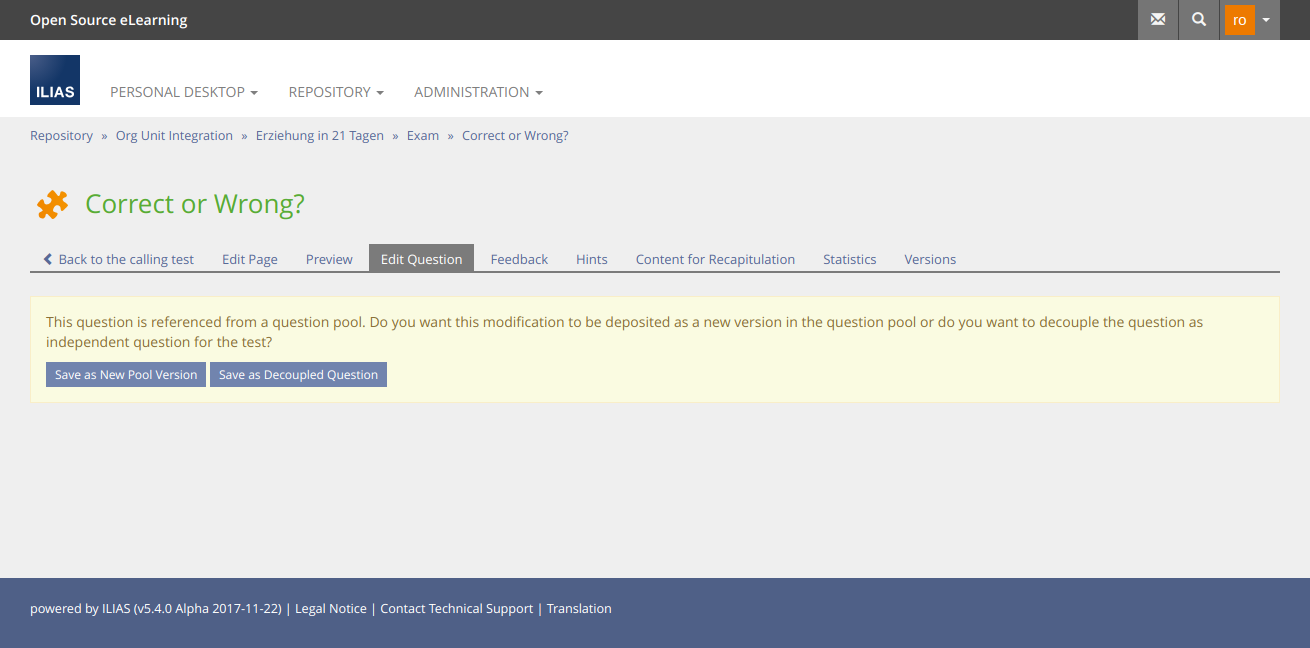Click the orange puzzle question icon
Image resolution: width=1310 pixels, height=648 pixels.
coord(52,204)
